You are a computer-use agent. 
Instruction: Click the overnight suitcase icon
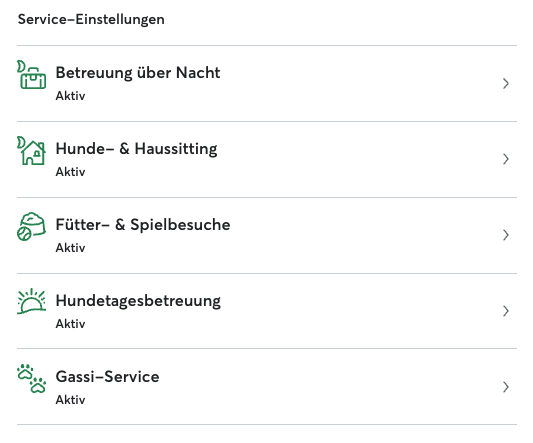click(x=31, y=74)
